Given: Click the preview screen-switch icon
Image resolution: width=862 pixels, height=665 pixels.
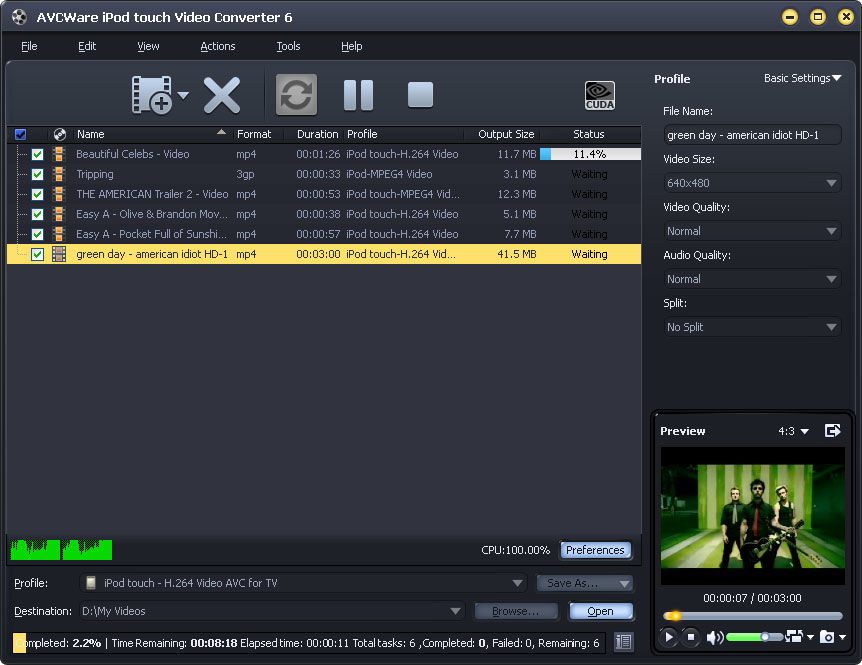Looking at the screenshot, I should click(794, 636).
